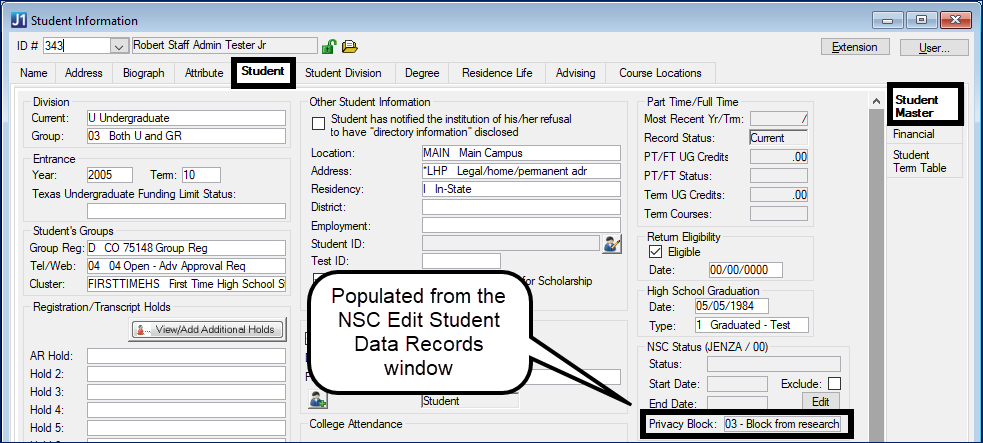Viewport: 983px width, 443px height.
Task: Click the Privacy Block field
Action: click(782, 424)
